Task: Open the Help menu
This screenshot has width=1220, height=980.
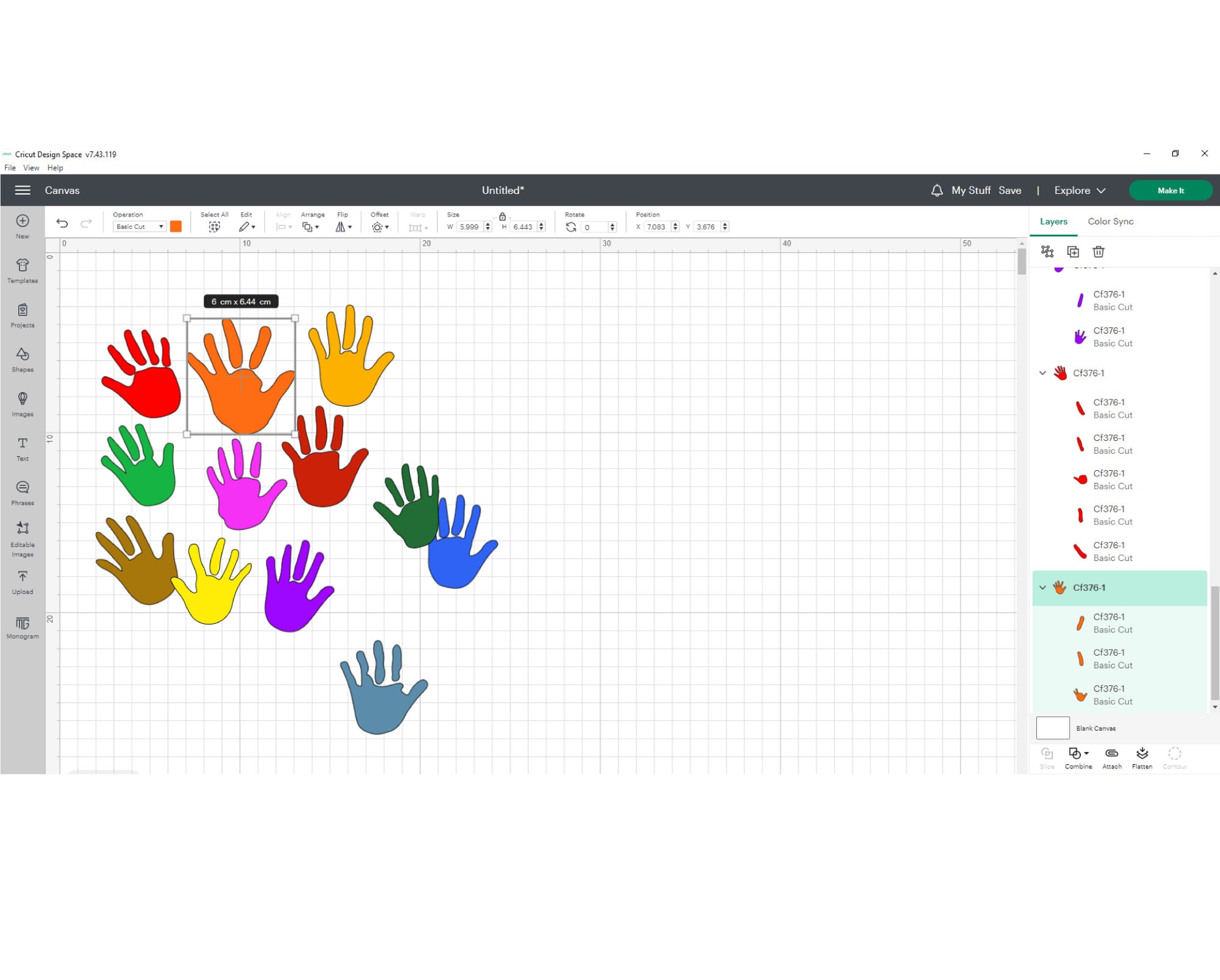Action: pyautogui.click(x=55, y=168)
